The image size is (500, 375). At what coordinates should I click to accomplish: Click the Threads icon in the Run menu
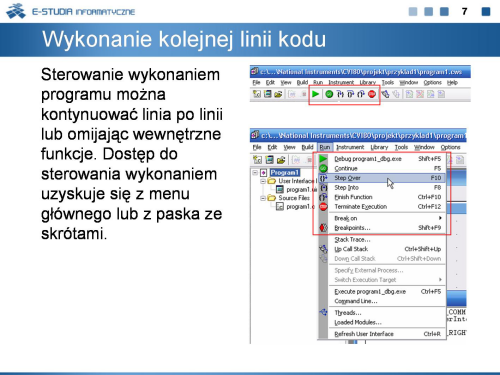point(323,312)
